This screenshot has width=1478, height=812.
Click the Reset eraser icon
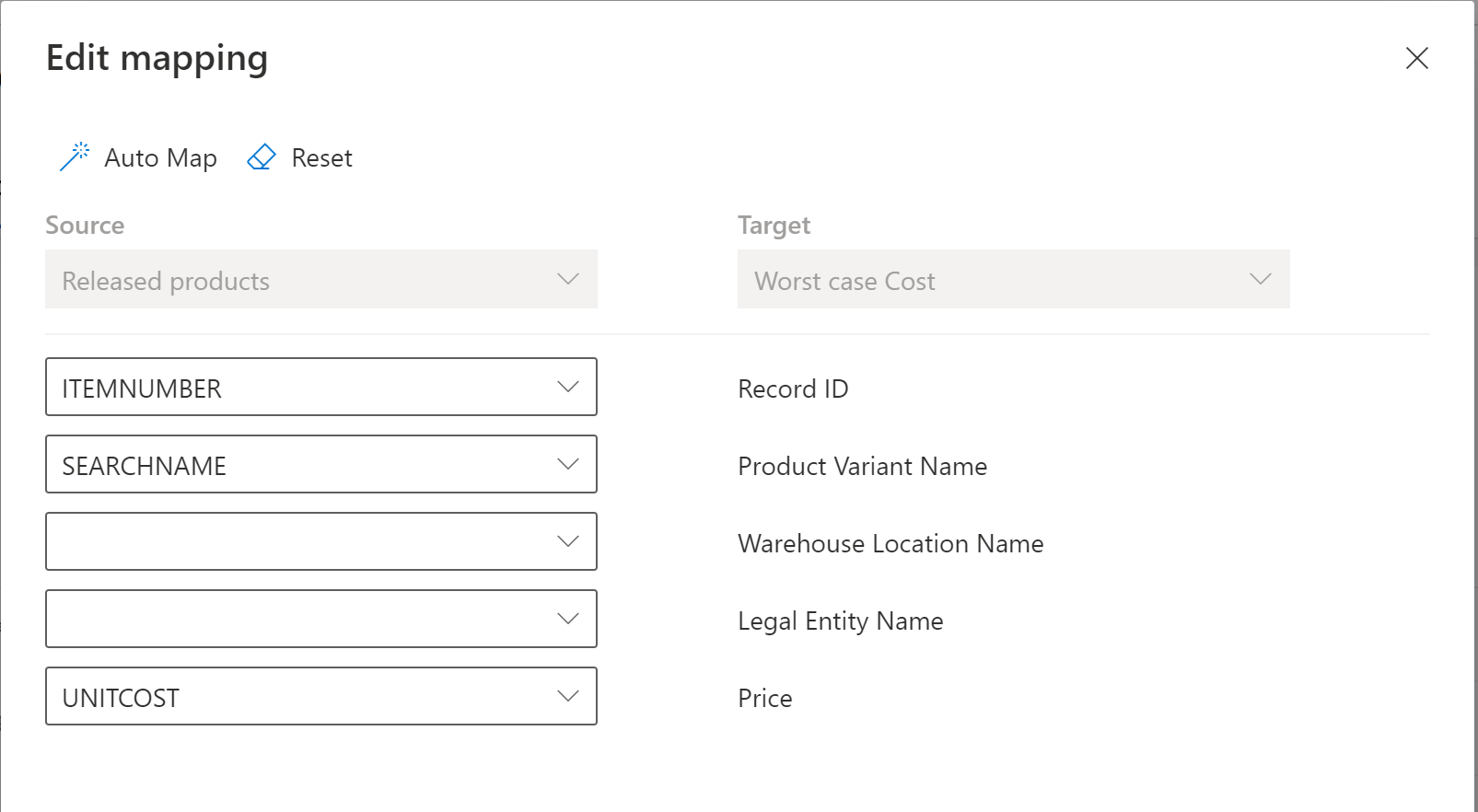(x=262, y=157)
